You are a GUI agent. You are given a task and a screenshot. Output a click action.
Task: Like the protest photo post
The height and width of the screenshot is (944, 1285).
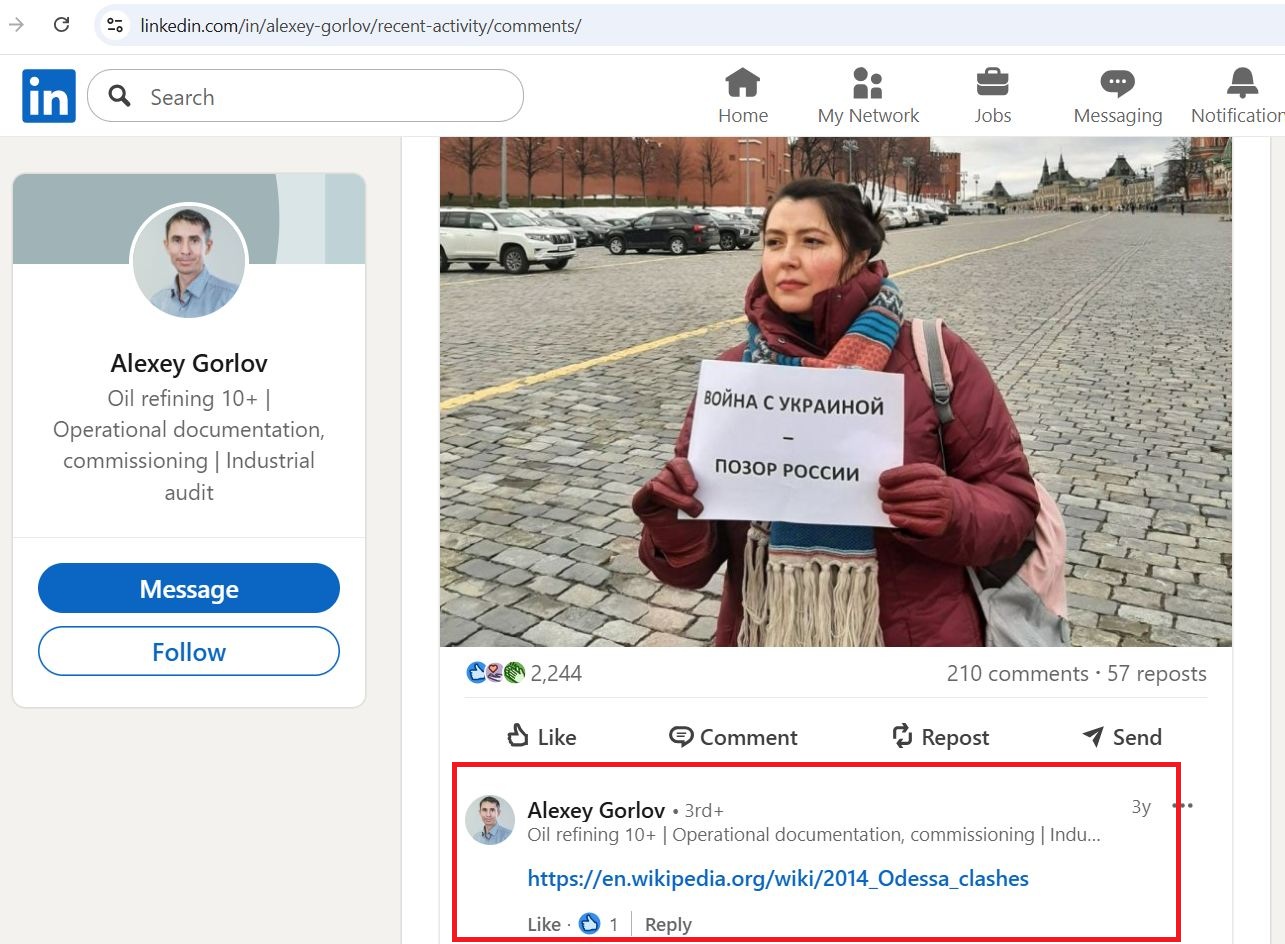(x=540, y=736)
